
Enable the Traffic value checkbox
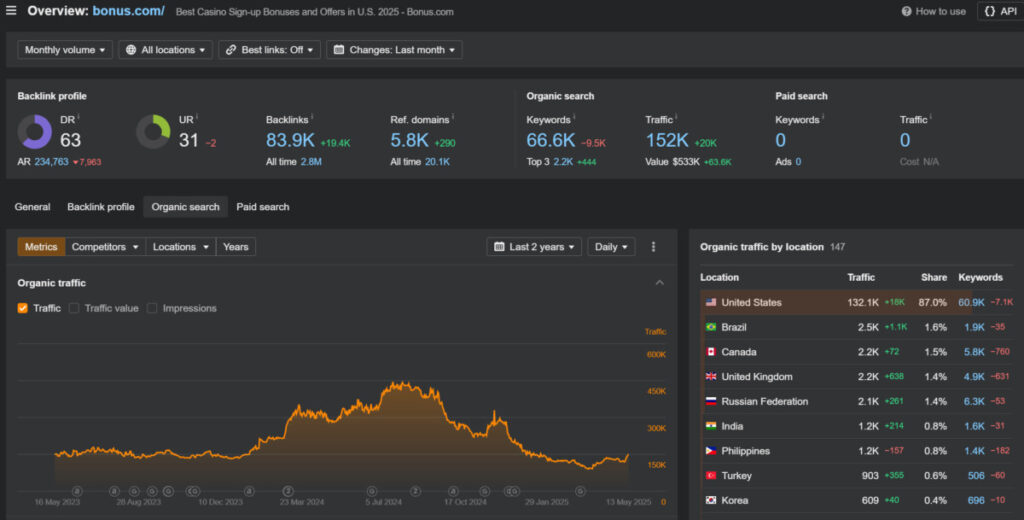tap(74, 308)
